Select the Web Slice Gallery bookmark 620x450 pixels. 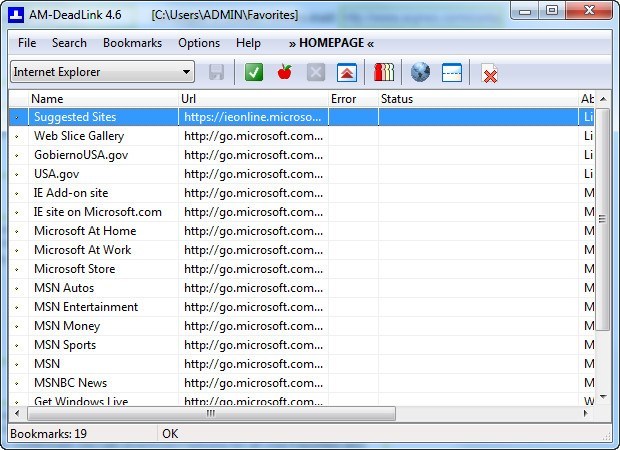click(x=79, y=136)
